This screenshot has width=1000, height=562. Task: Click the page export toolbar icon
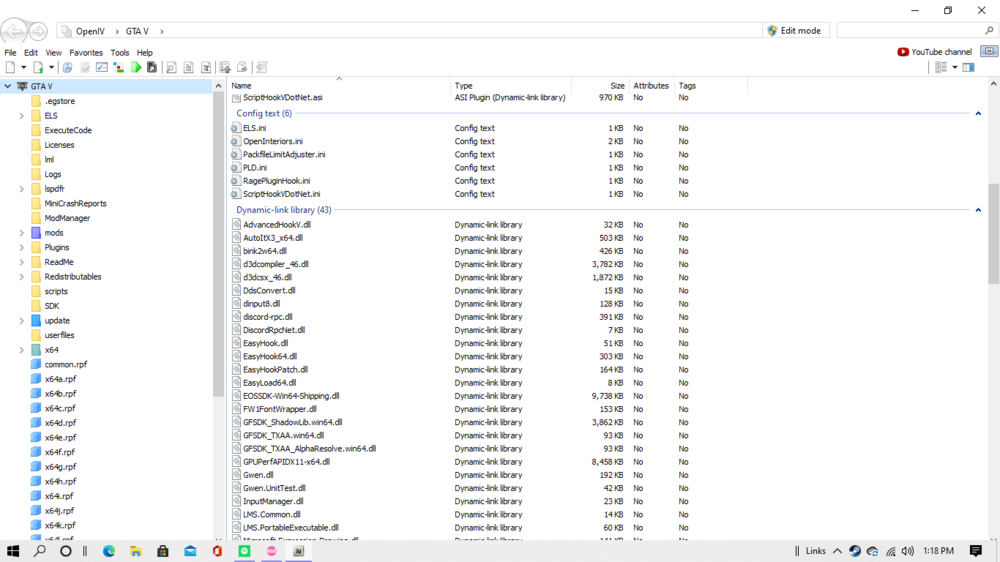click(x=242, y=68)
